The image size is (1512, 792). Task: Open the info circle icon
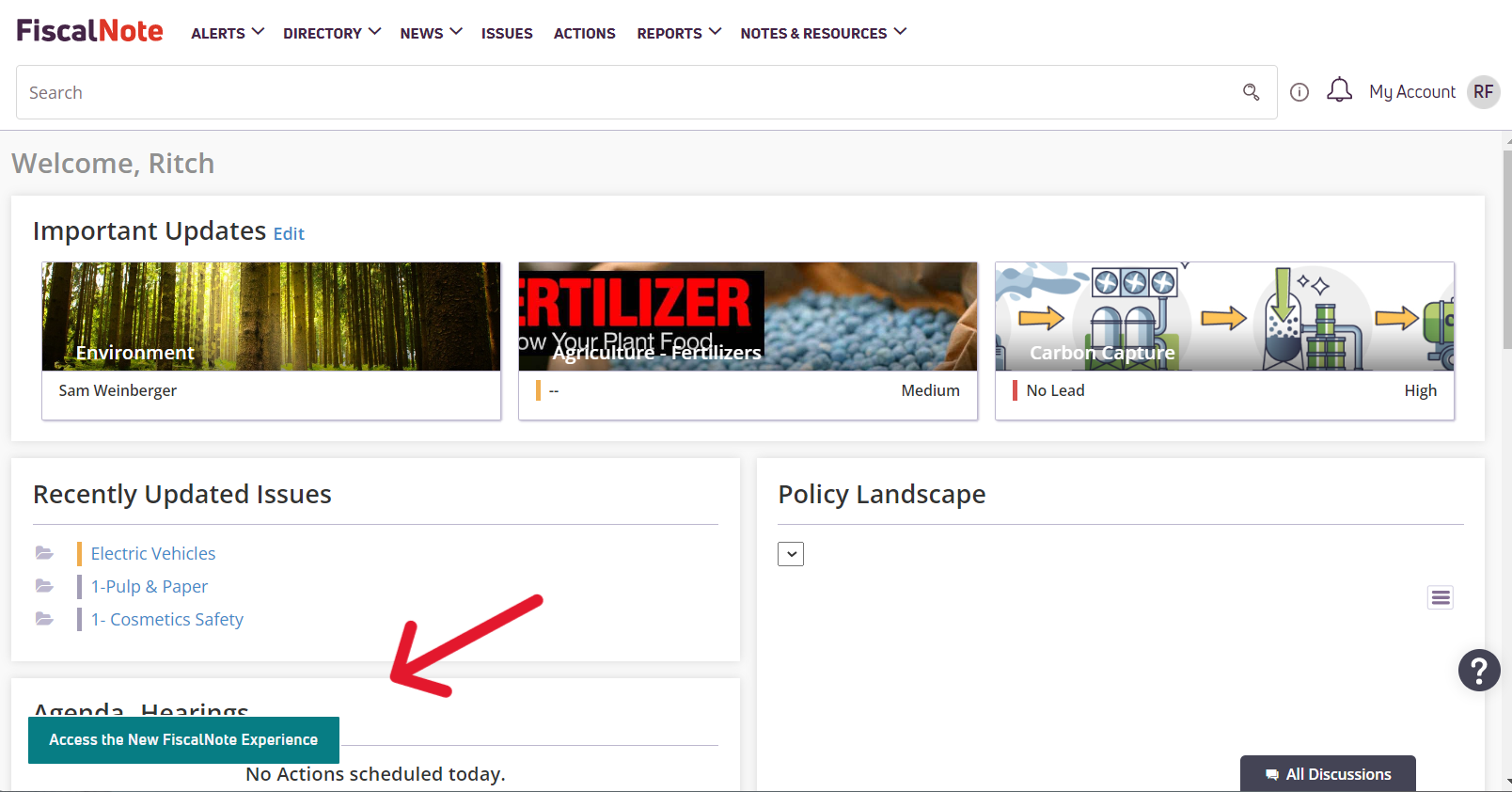1299,92
